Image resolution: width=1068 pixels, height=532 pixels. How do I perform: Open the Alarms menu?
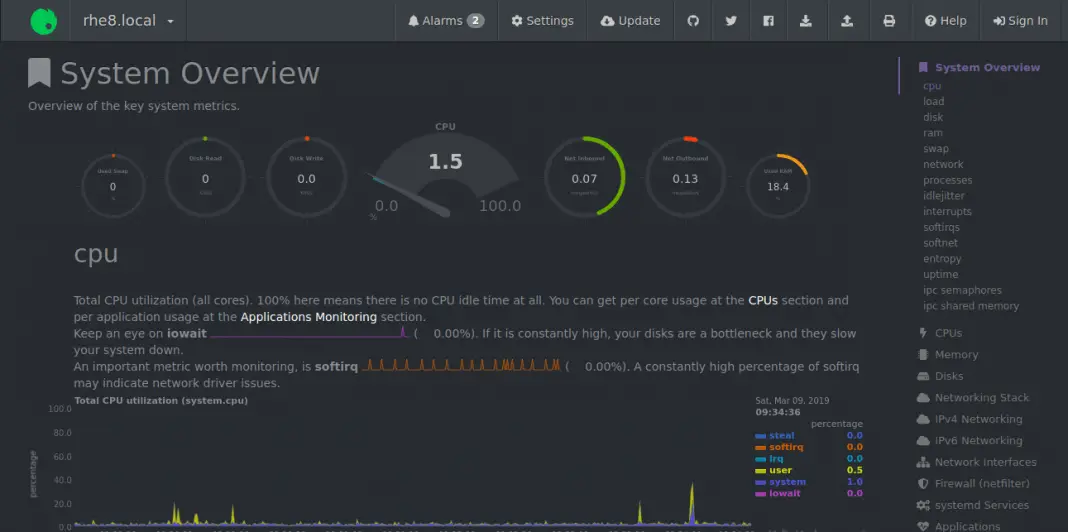coord(446,21)
